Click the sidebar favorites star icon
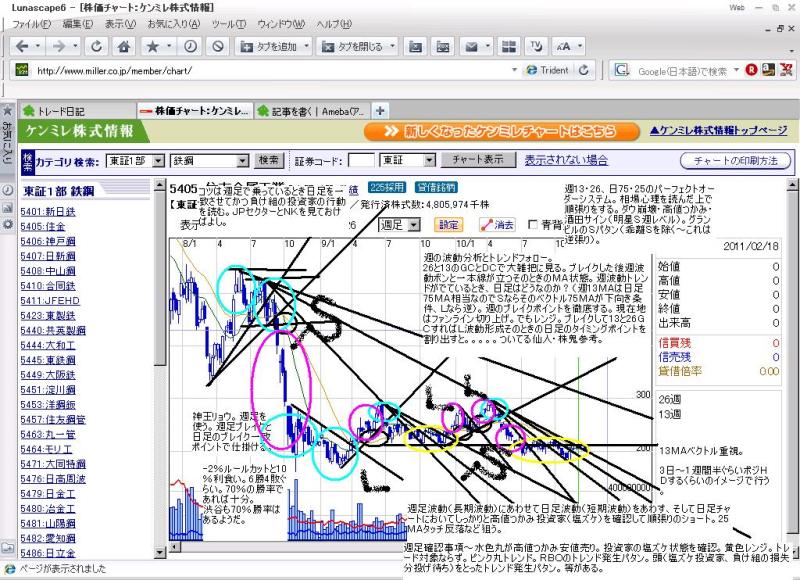The image size is (800, 580). [8, 110]
